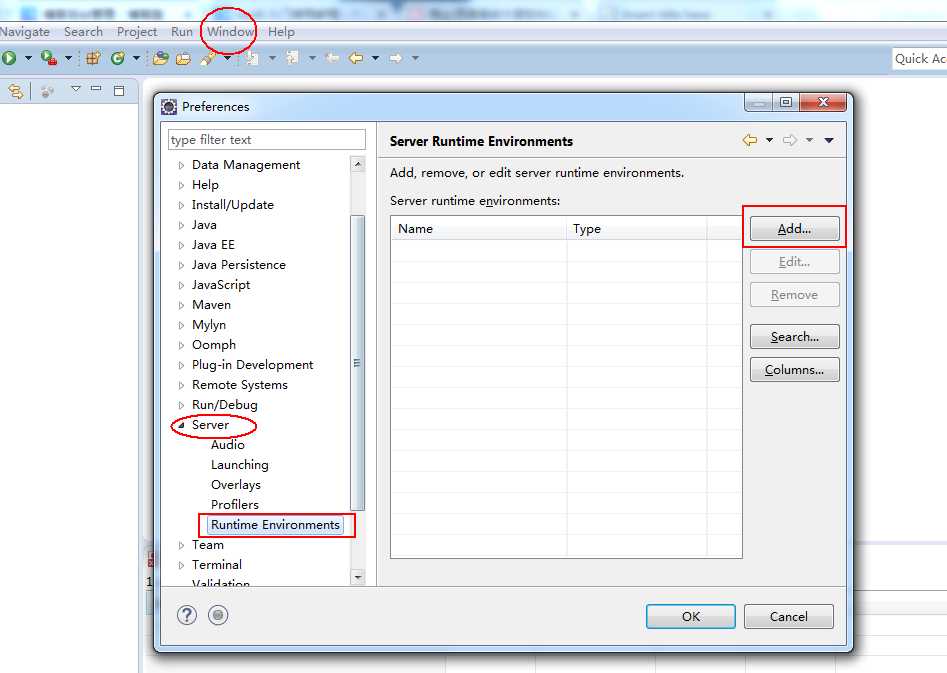Open the Window menu

[x=230, y=31]
